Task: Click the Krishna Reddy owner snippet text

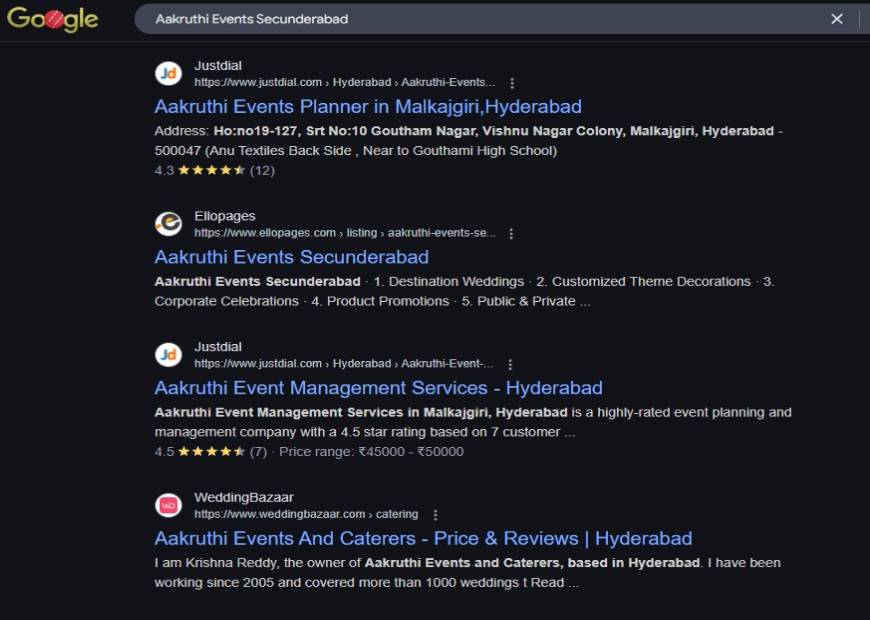Action: [x=467, y=572]
